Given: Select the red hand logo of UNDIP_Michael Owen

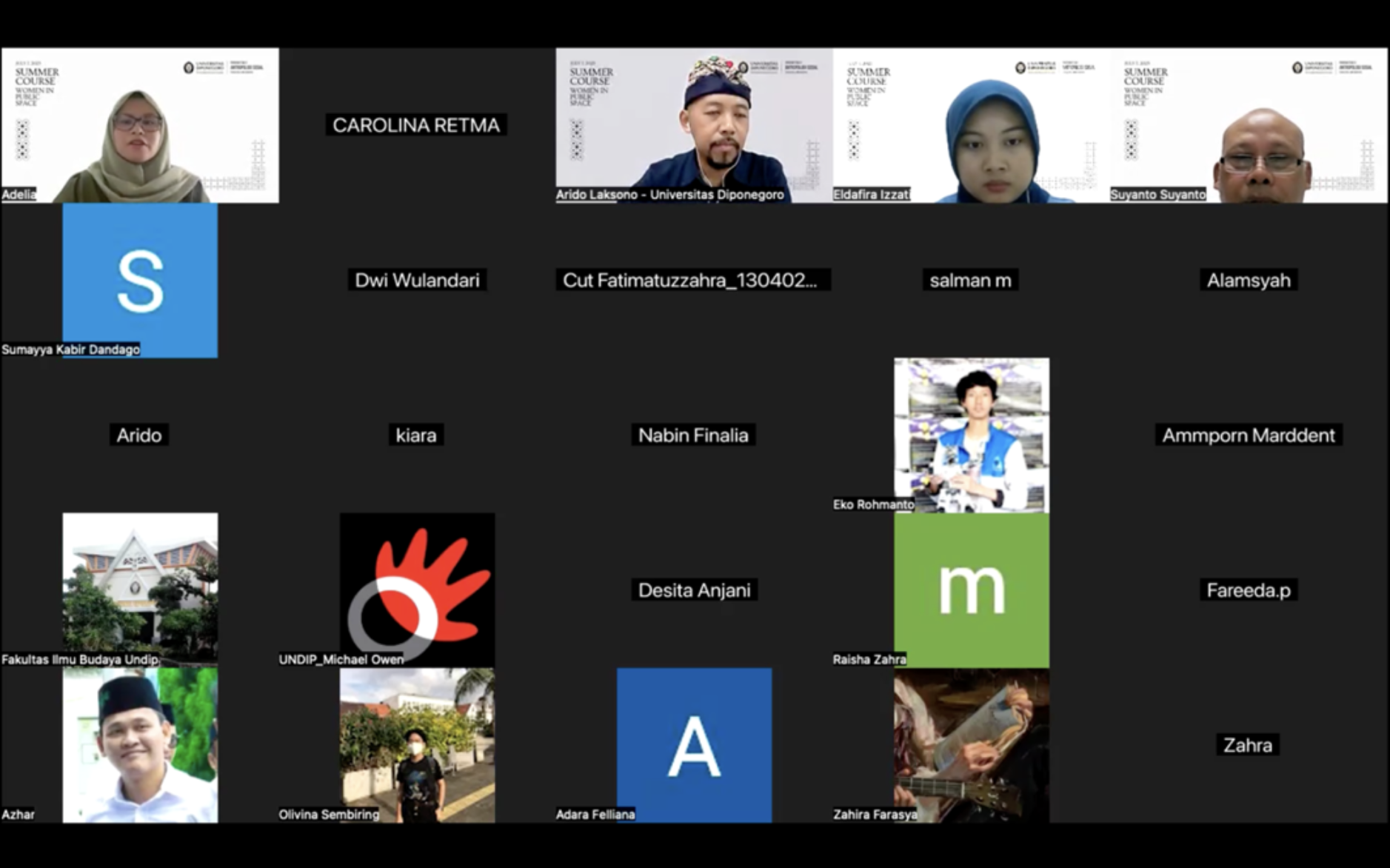Looking at the screenshot, I should (x=417, y=590).
